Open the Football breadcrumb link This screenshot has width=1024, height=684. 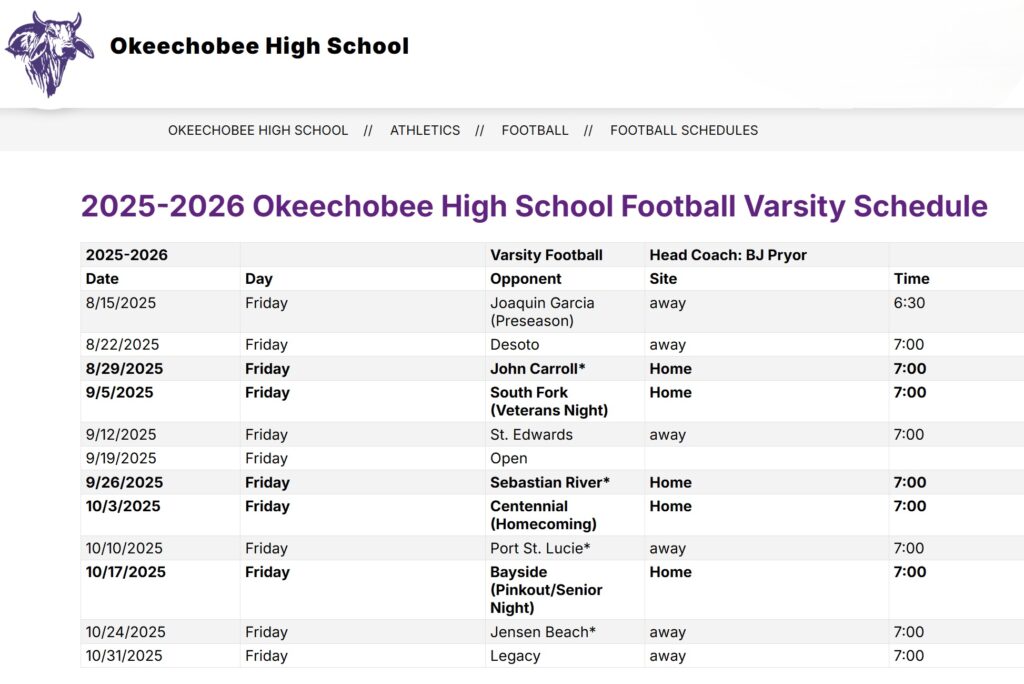535,130
